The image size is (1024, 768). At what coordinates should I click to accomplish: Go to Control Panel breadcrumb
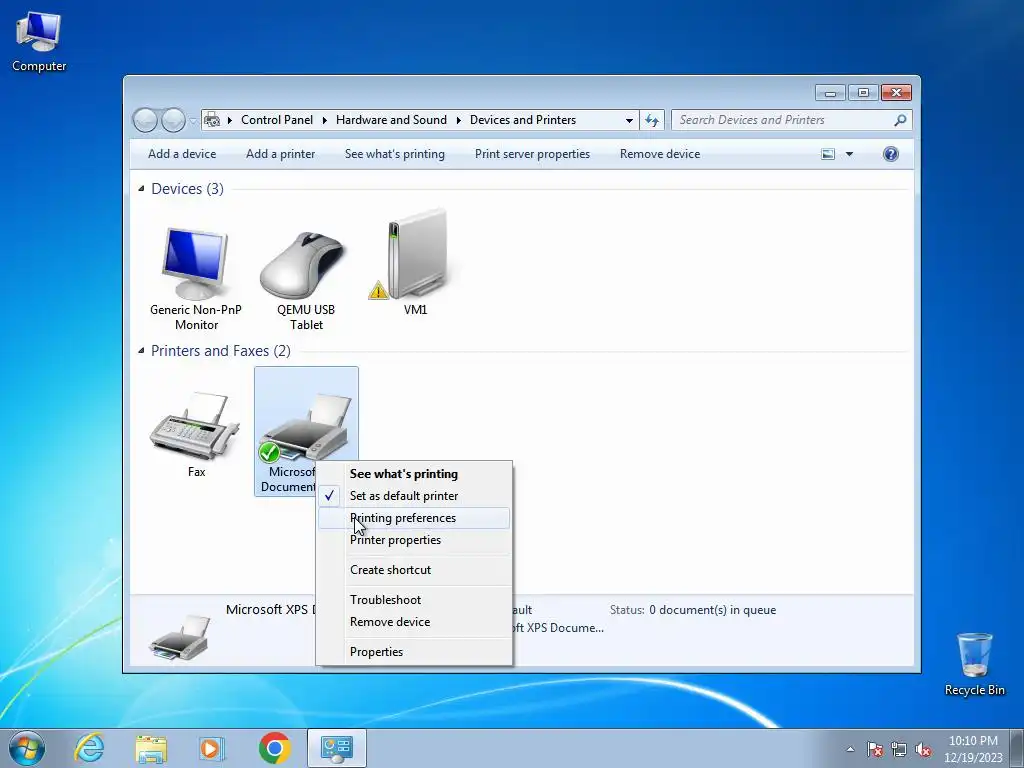[277, 120]
